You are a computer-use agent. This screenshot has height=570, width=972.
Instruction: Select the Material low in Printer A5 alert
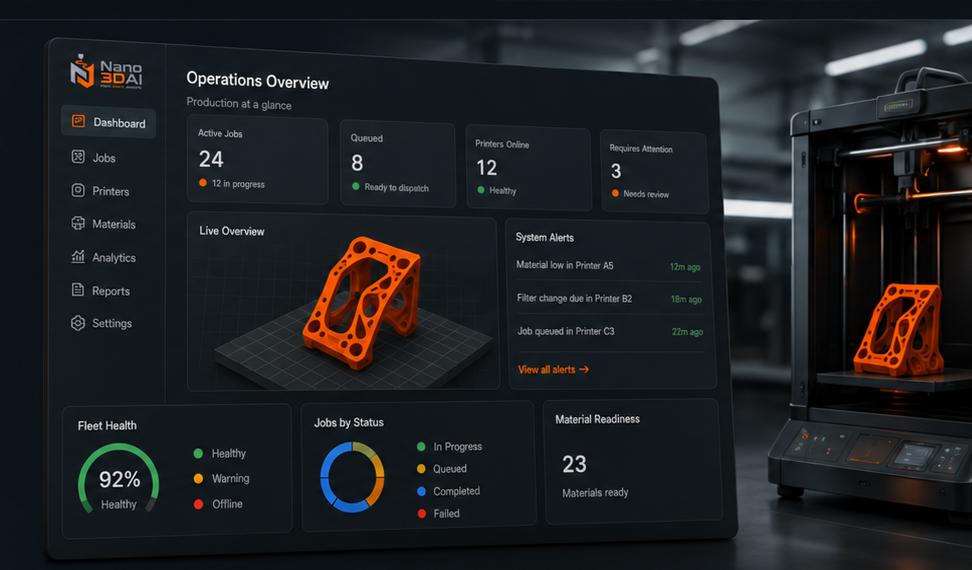tap(609, 266)
